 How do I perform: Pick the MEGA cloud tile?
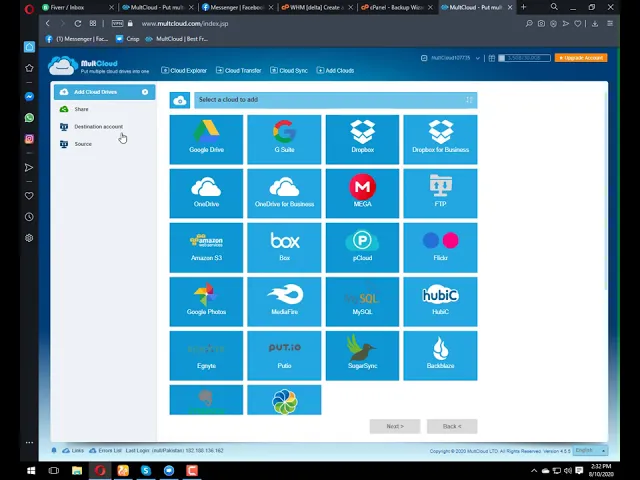pyautogui.click(x=362, y=193)
